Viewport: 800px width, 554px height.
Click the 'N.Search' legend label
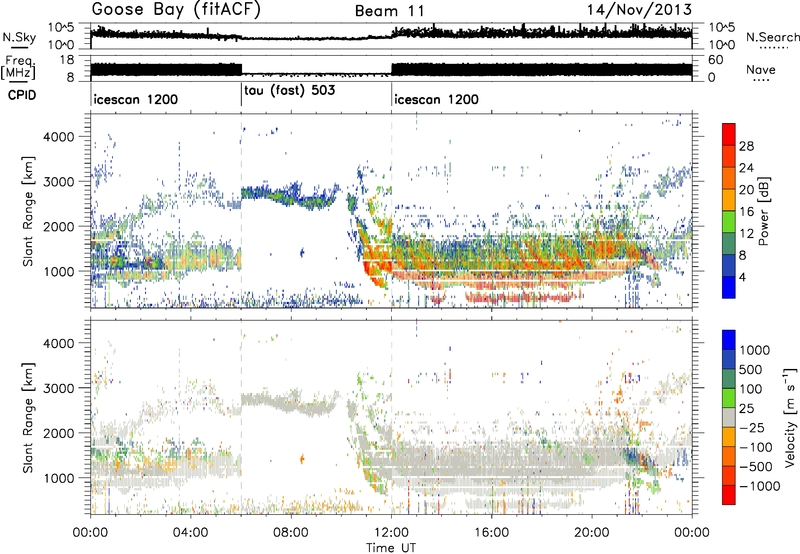772,37
